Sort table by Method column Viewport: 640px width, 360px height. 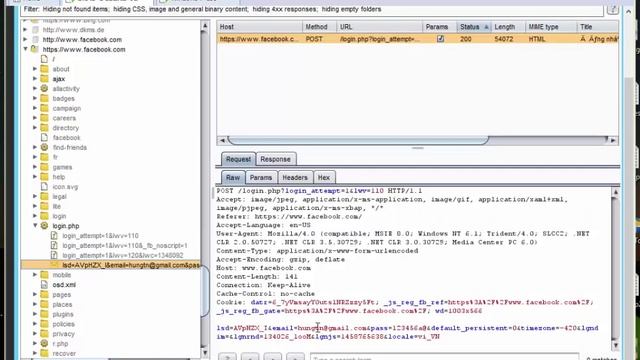[320, 27]
